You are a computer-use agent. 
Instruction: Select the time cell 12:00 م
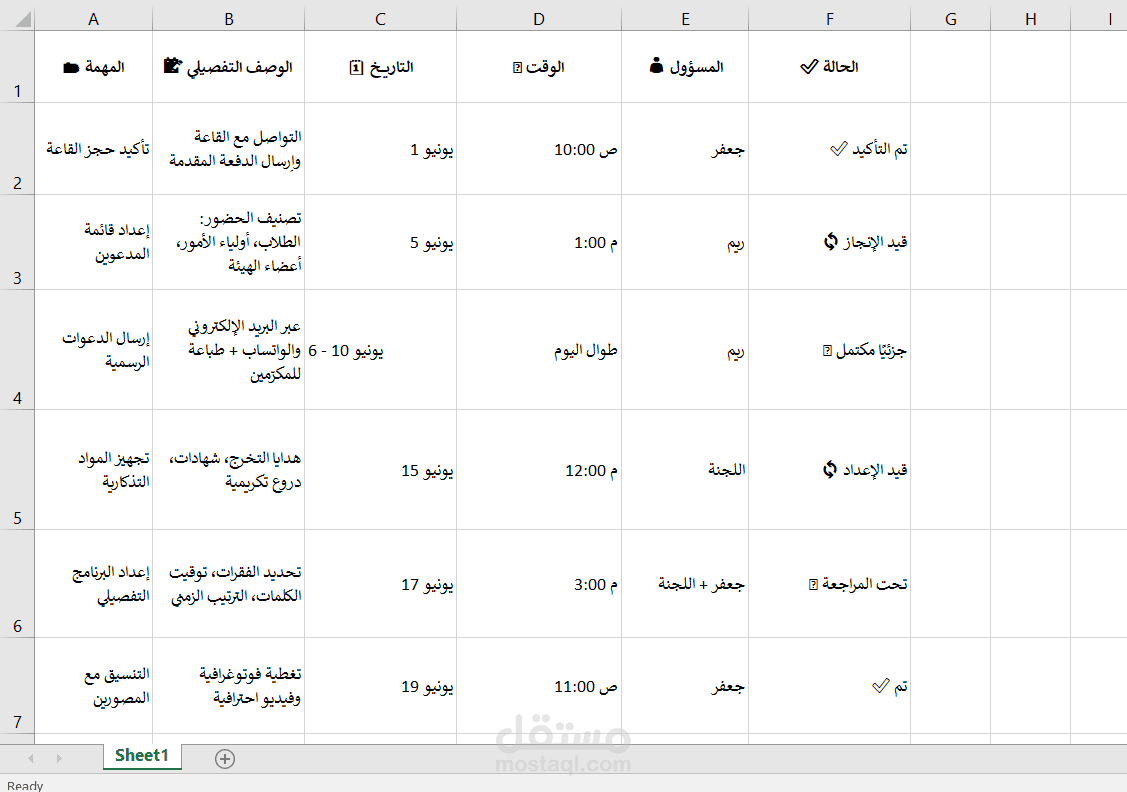point(539,470)
